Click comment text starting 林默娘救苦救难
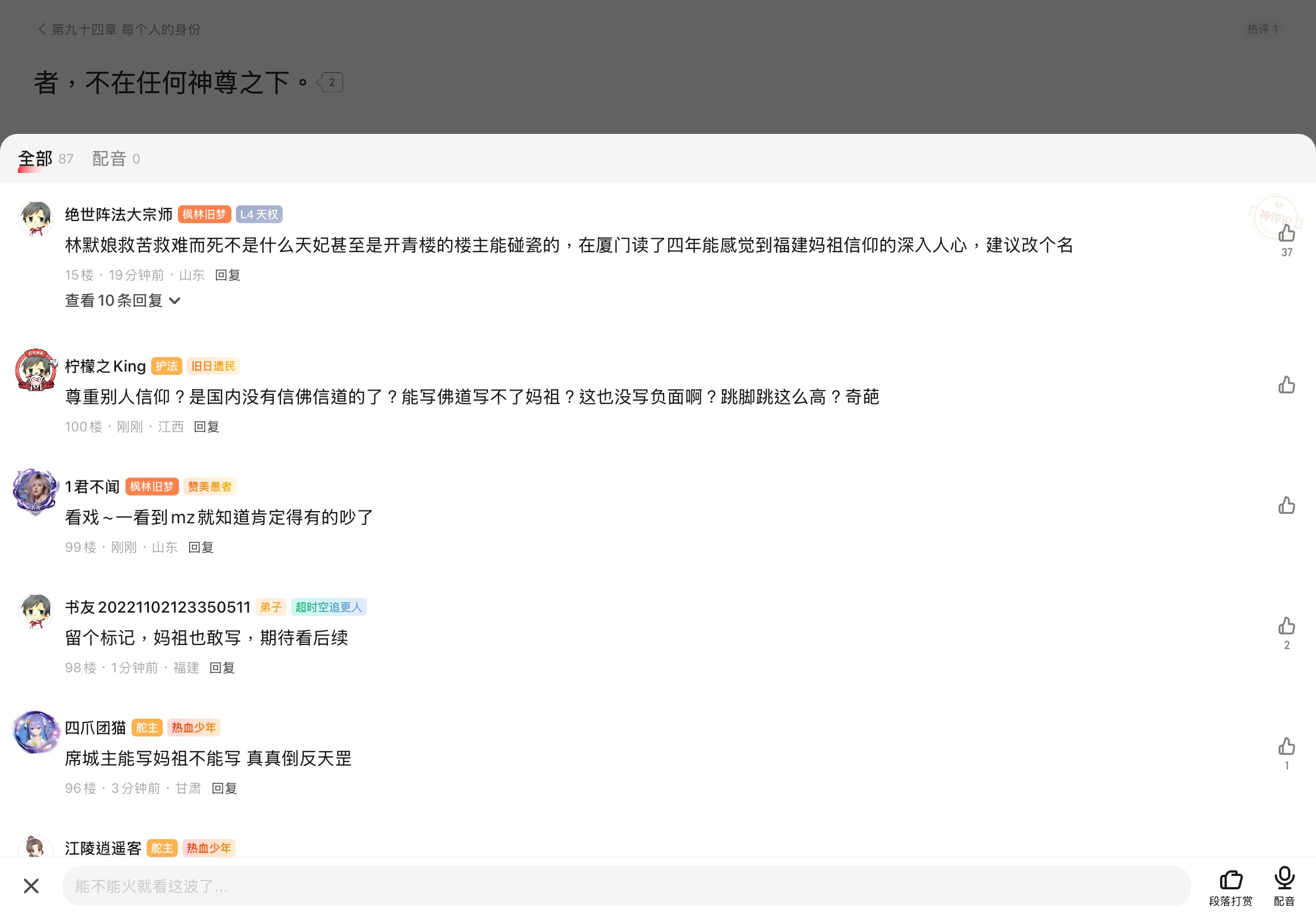Image resolution: width=1316 pixels, height=915 pixels. 569,245
